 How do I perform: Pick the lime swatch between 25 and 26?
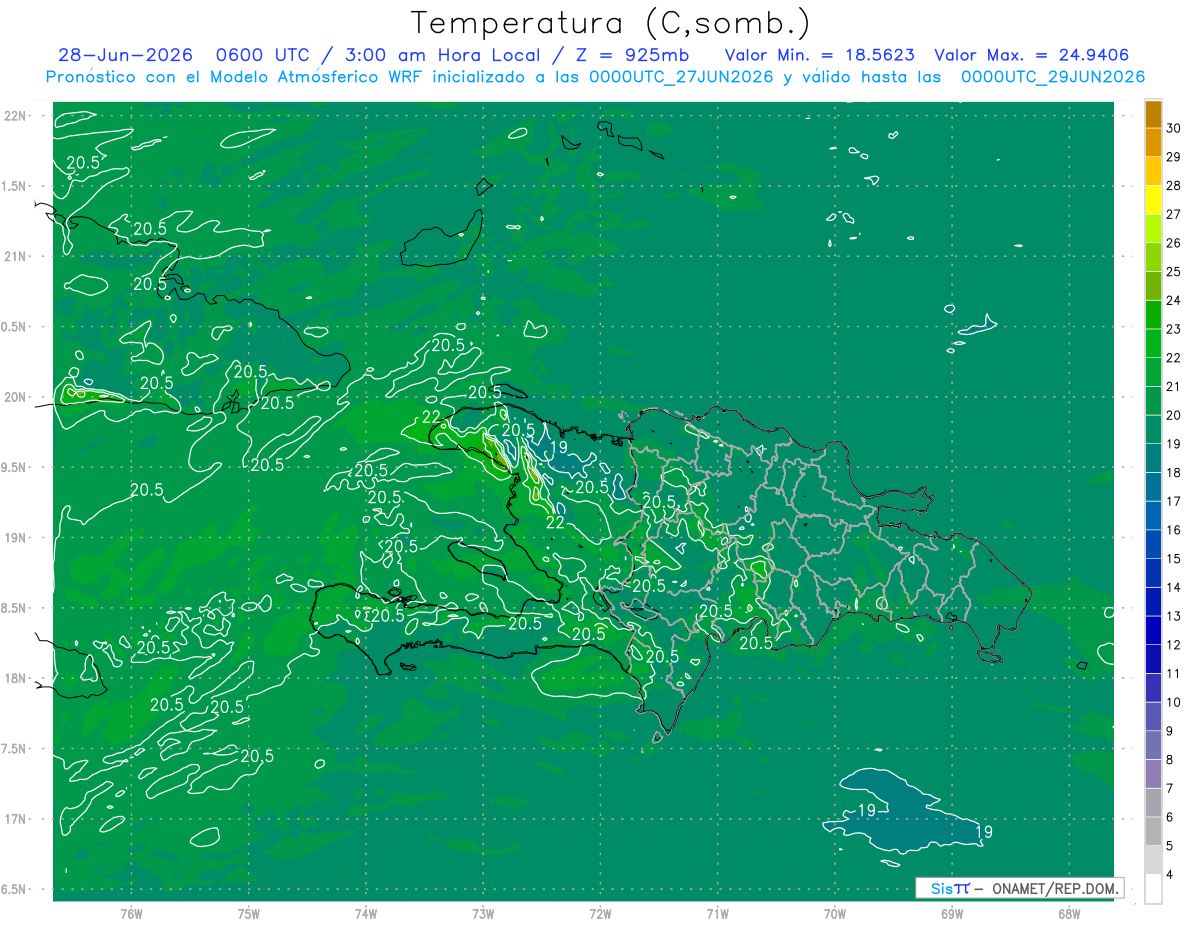[x=1153, y=258]
